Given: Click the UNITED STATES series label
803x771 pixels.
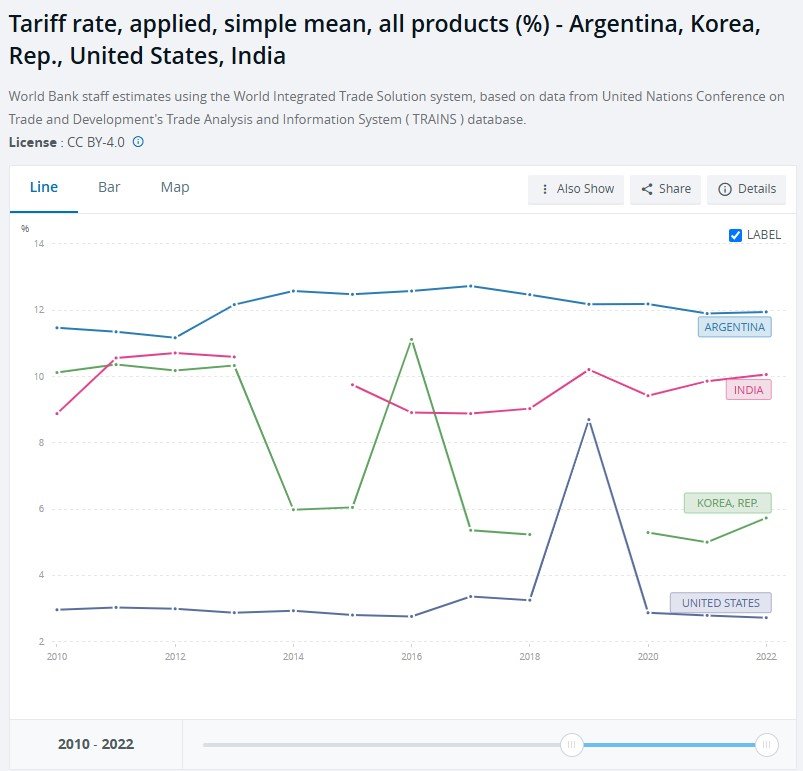Looking at the screenshot, I should coord(720,603).
